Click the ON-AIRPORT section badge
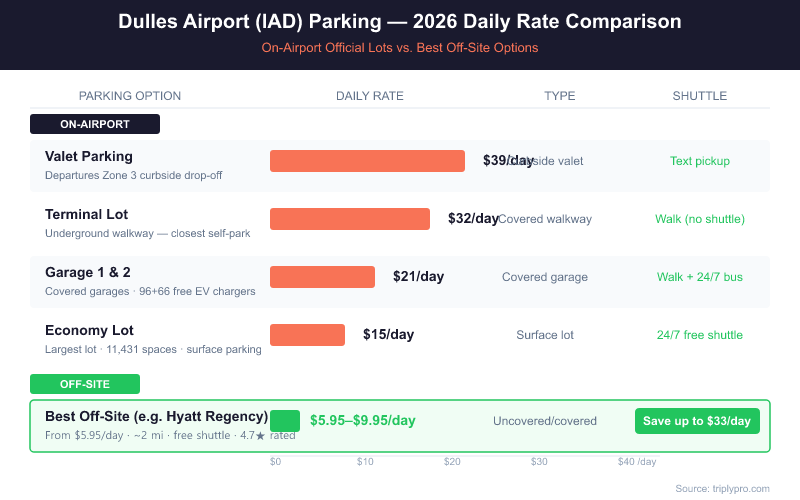 pos(95,125)
